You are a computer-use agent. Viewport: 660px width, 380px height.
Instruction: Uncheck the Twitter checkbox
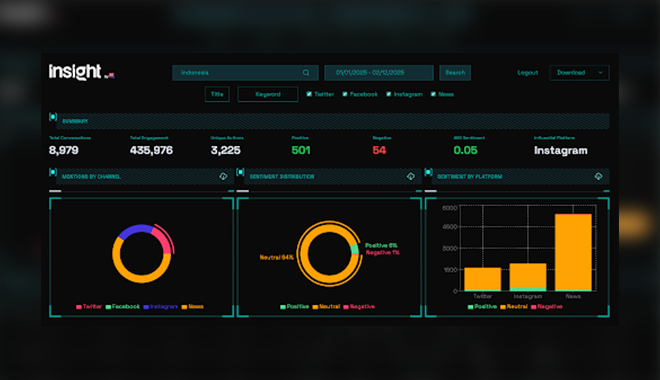pos(309,94)
